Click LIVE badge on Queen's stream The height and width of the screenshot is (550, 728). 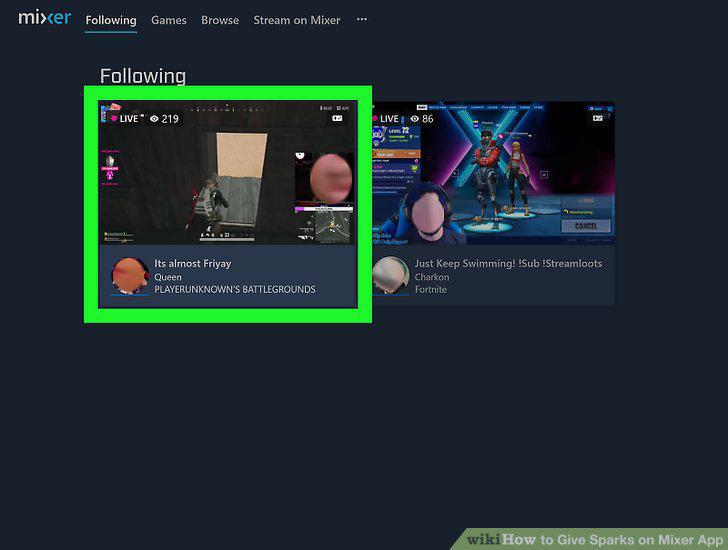click(125, 119)
